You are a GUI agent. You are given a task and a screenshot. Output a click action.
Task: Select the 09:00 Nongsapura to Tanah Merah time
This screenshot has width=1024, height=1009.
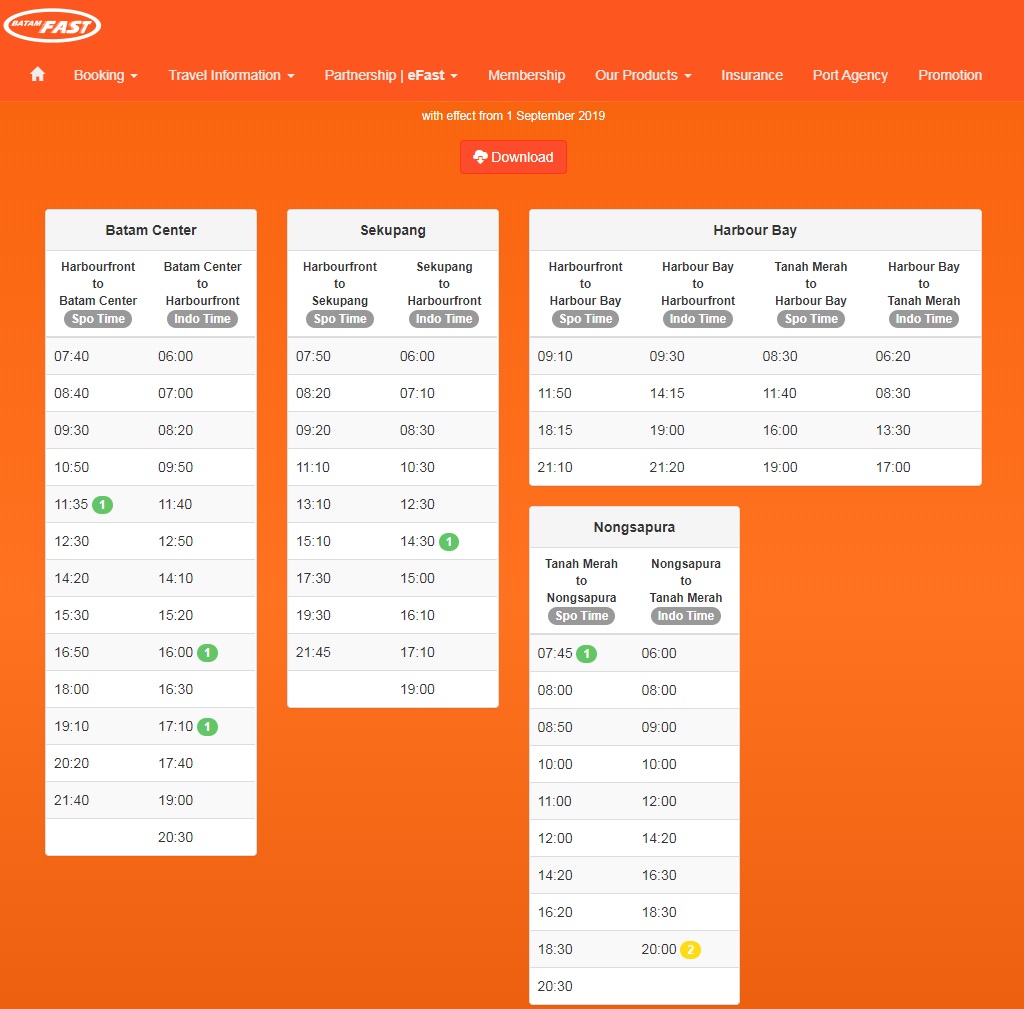coord(659,728)
